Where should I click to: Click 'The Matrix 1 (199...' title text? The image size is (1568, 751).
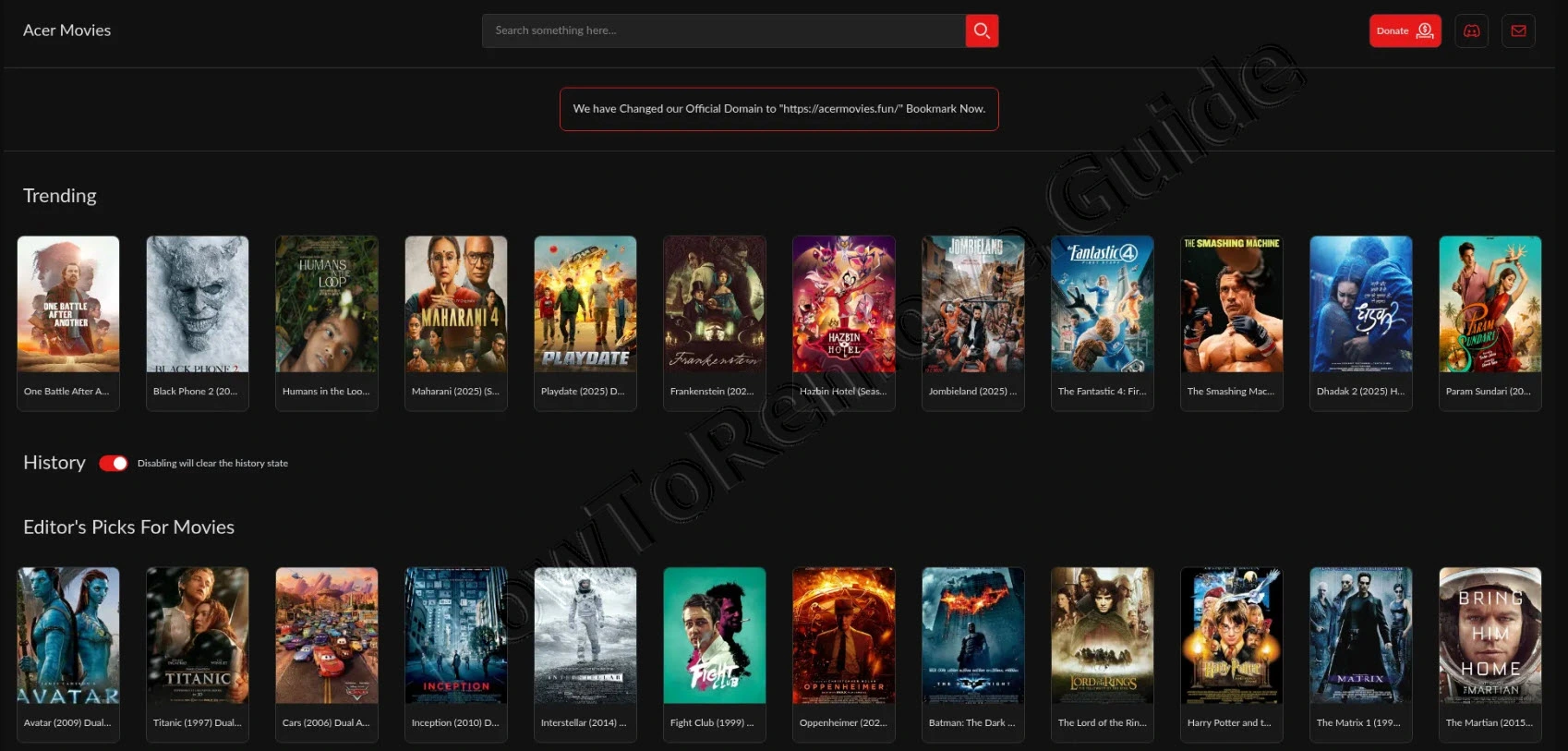(x=1358, y=723)
